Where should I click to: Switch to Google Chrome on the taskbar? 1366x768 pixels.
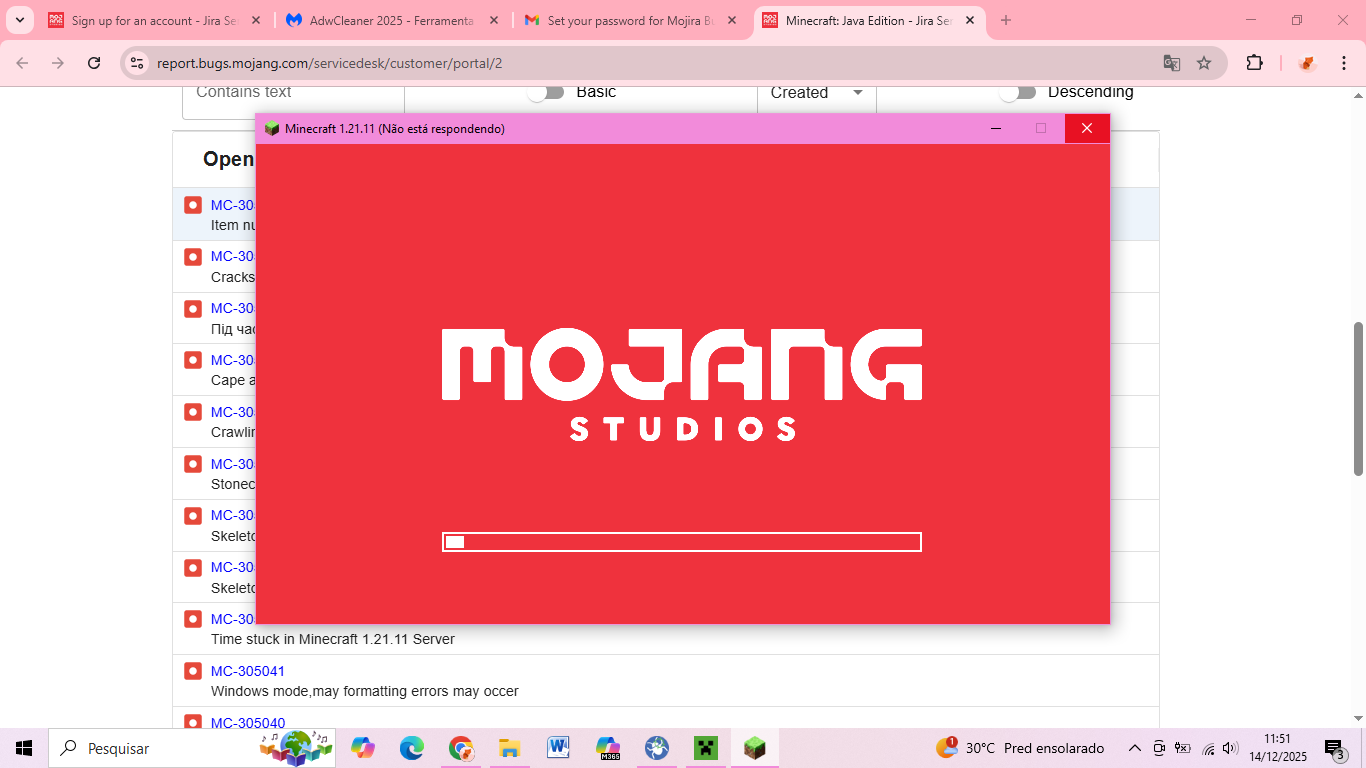[x=461, y=748]
